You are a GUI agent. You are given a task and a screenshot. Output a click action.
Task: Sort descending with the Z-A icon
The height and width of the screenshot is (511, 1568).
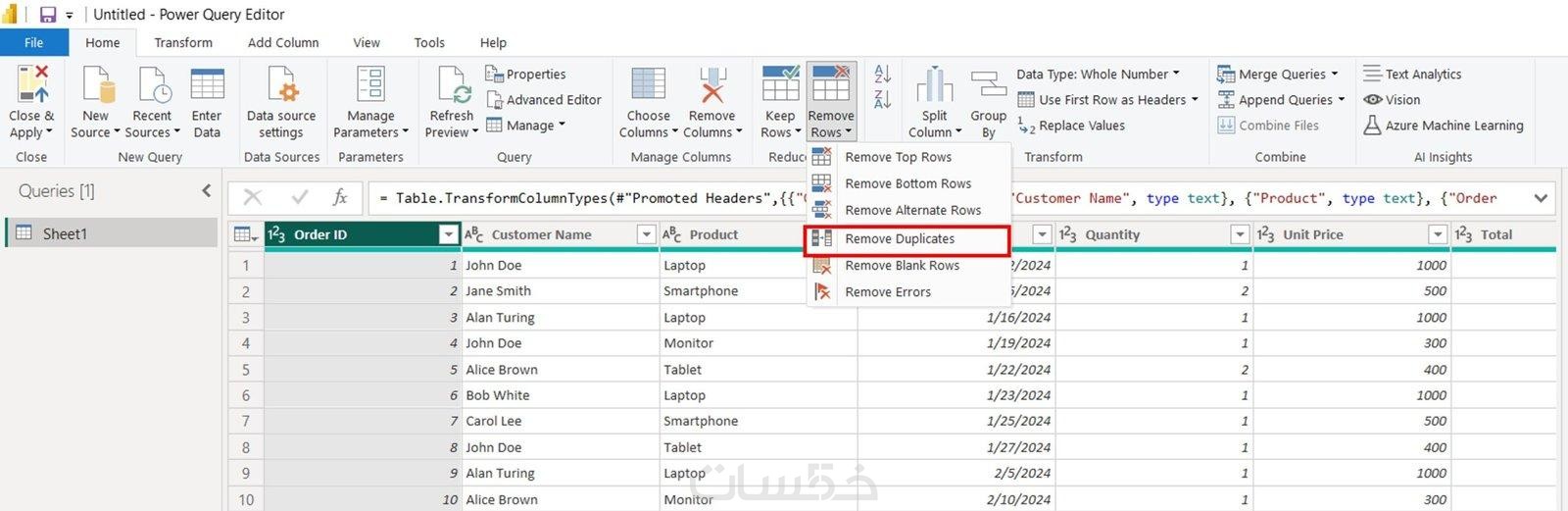(x=882, y=98)
